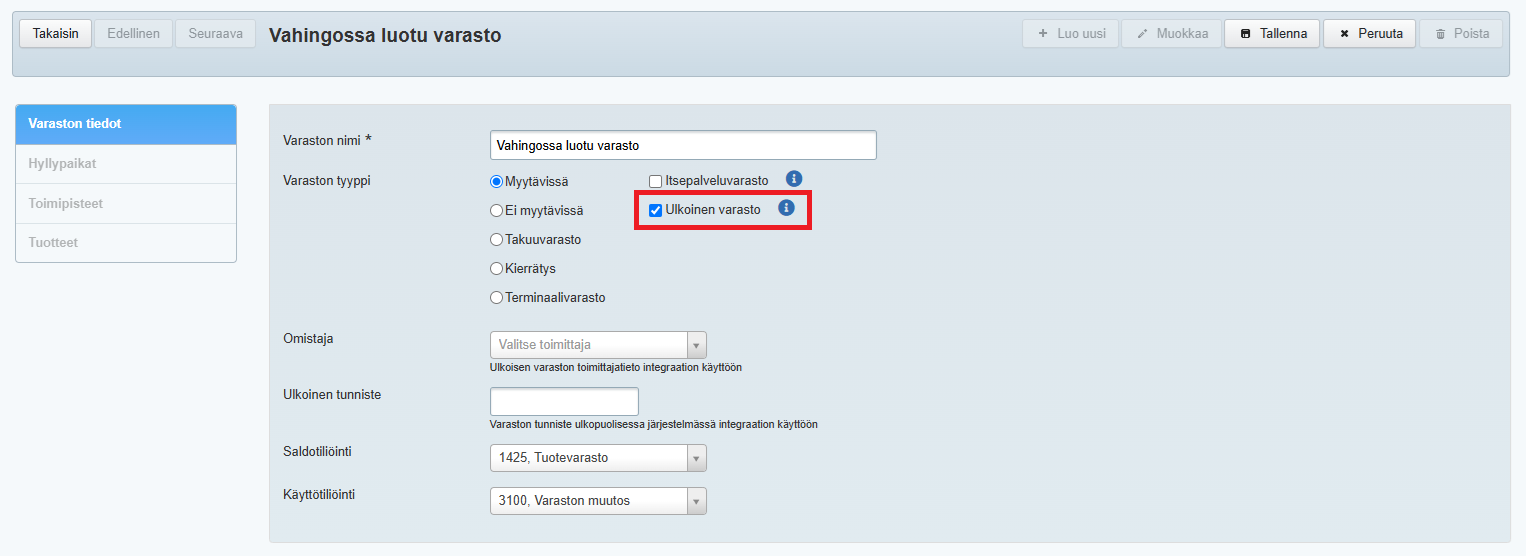Open the Käyttötiliöinti dropdown
1526x556 pixels.
(x=598, y=501)
